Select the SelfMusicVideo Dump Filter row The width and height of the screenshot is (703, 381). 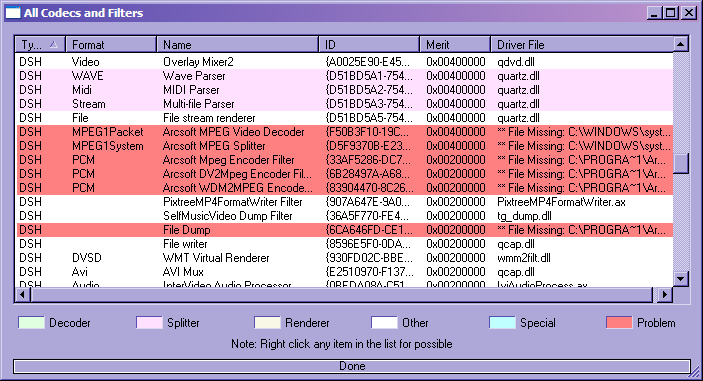(345, 216)
